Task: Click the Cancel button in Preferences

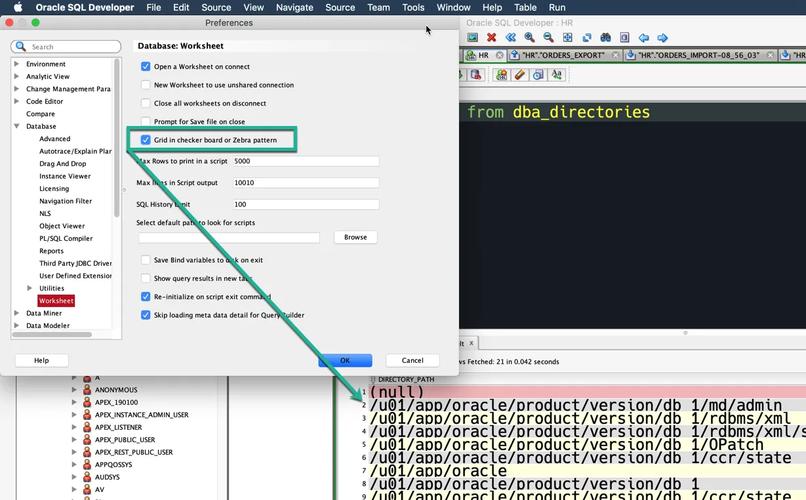Action: pos(412,360)
